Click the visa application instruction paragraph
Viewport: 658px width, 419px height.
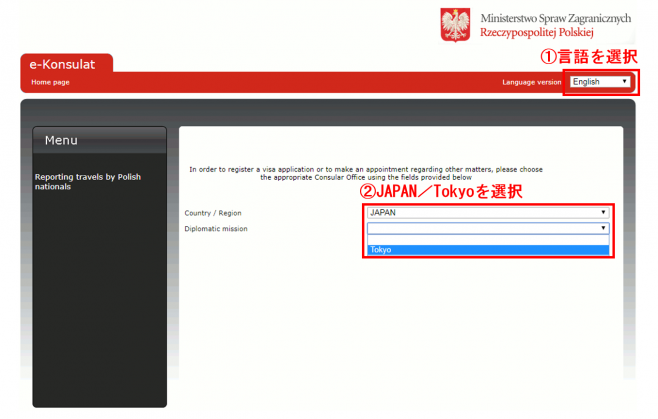[365, 173]
